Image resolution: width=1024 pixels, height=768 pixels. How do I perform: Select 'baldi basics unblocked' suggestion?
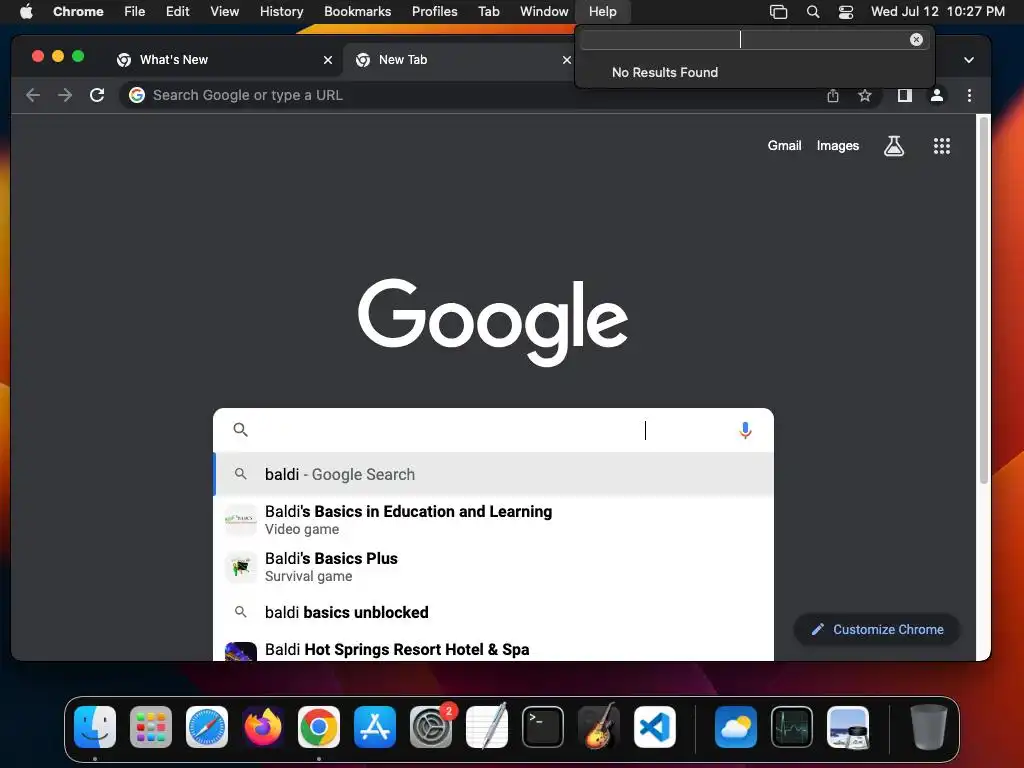pos(494,613)
